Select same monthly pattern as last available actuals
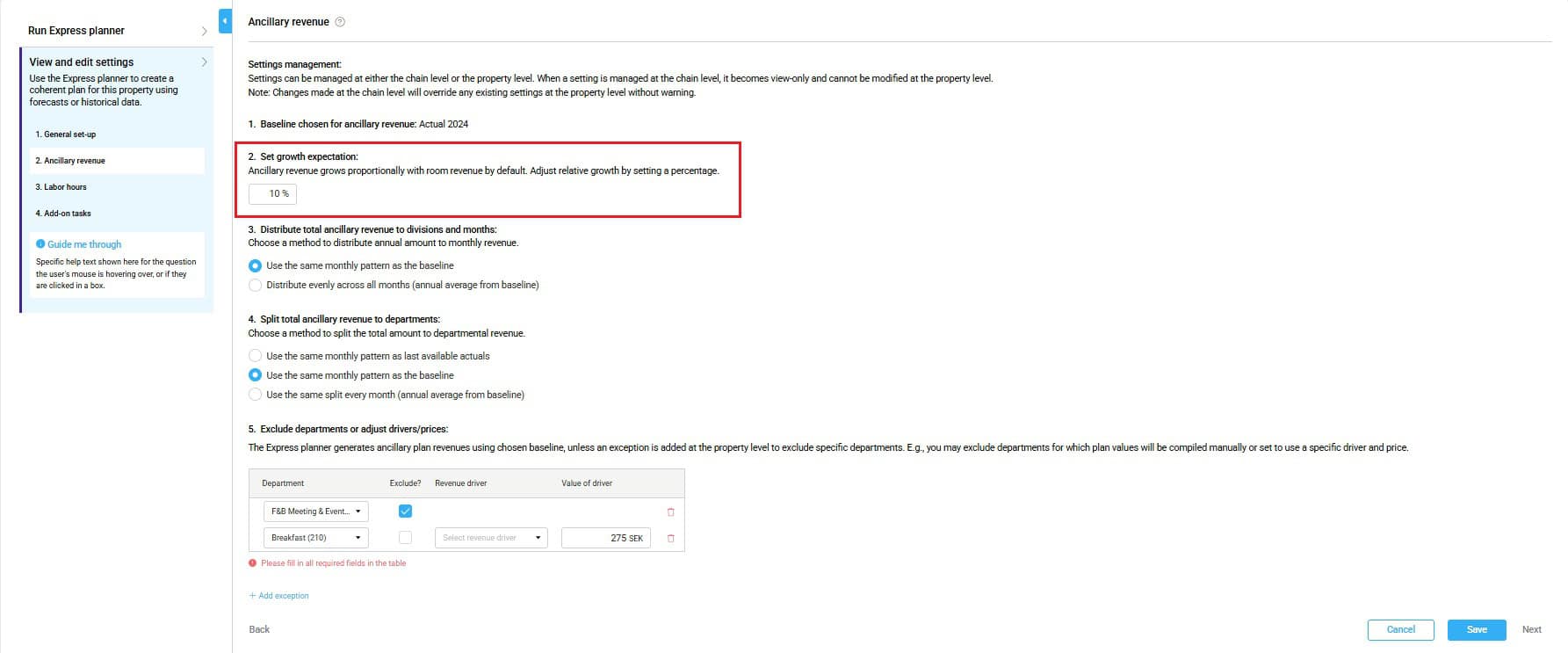1568x653 pixels. [256, 356]
